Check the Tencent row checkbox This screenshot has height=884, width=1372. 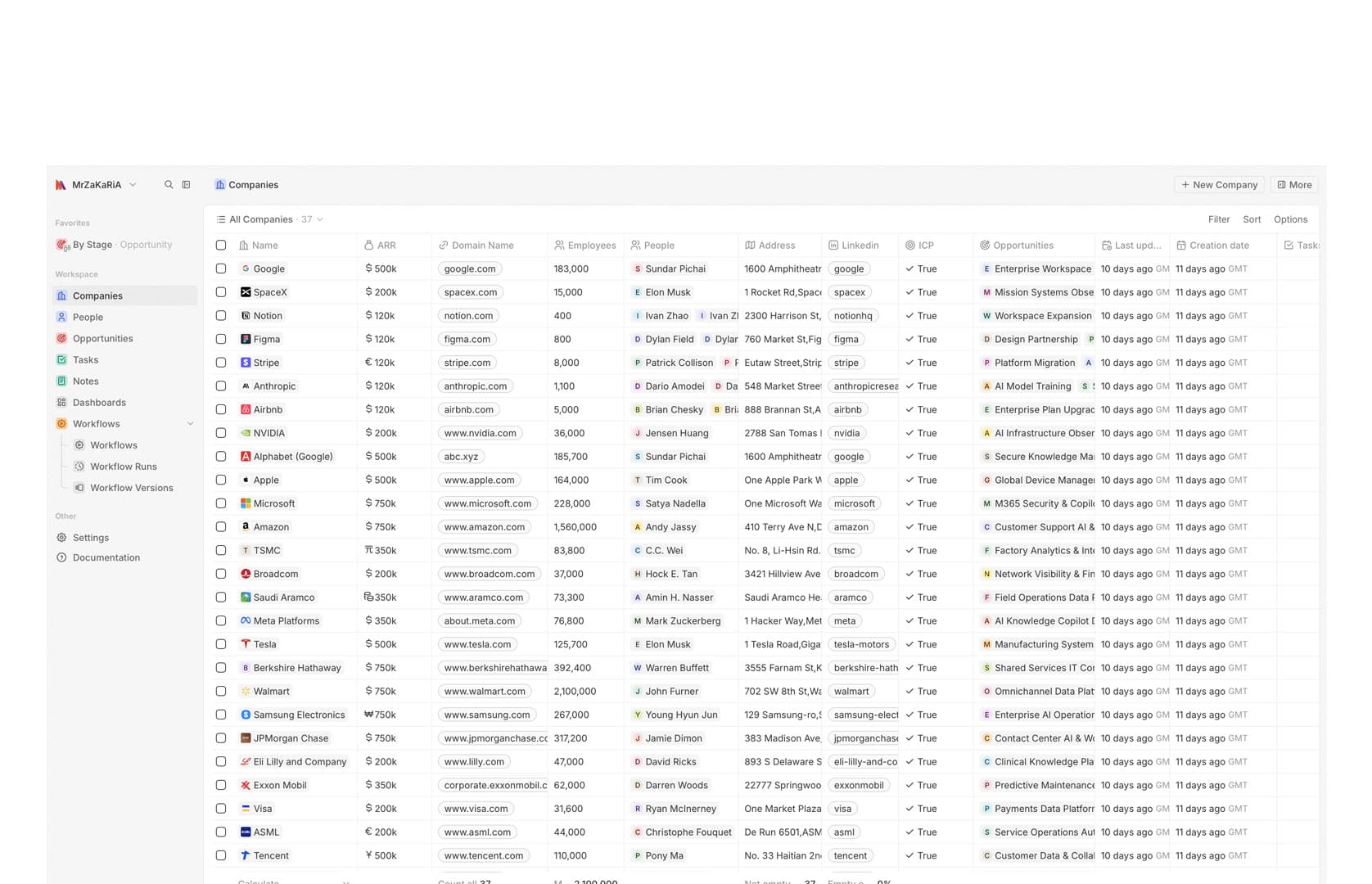pos(221,855)
